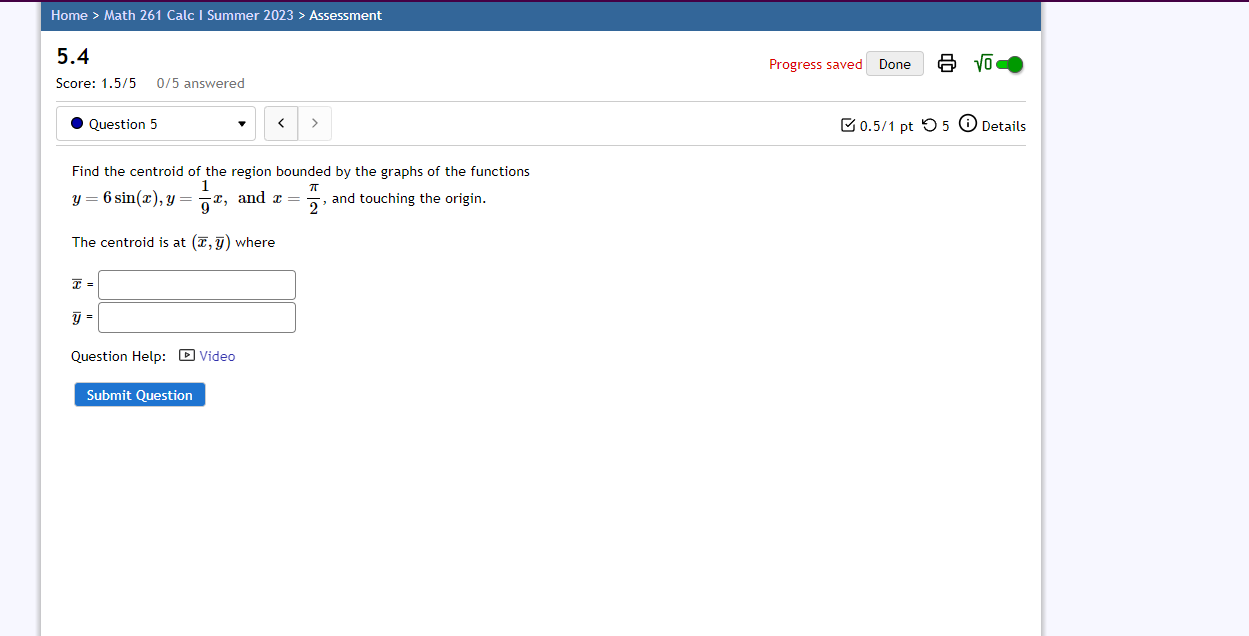This screenshot has height=636, width=1249.
Task: Go to next question arrow
Action: 315,124
